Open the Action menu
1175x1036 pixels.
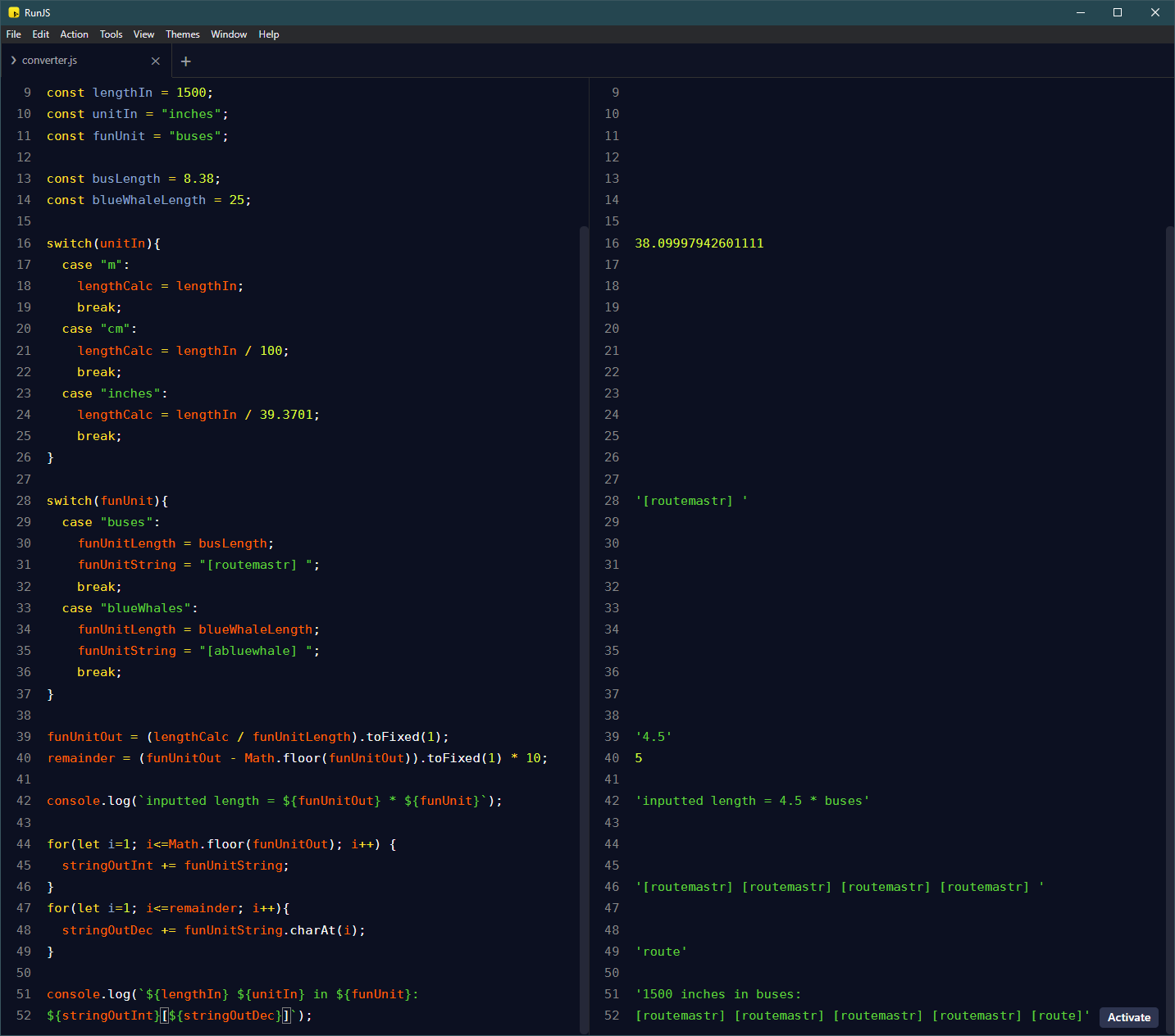[x=74, y=34]
